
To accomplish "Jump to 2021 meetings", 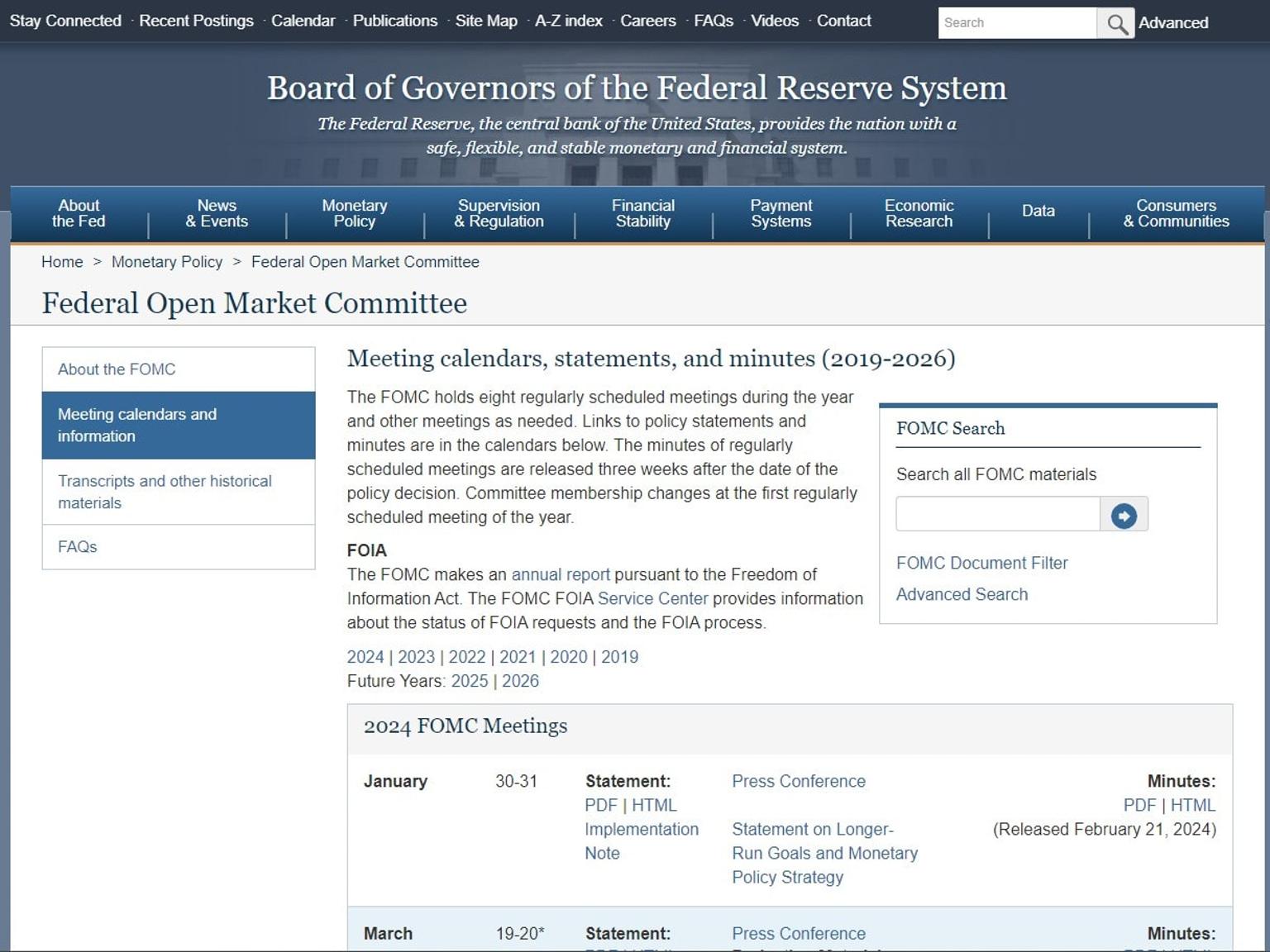I will click(518, 657).
